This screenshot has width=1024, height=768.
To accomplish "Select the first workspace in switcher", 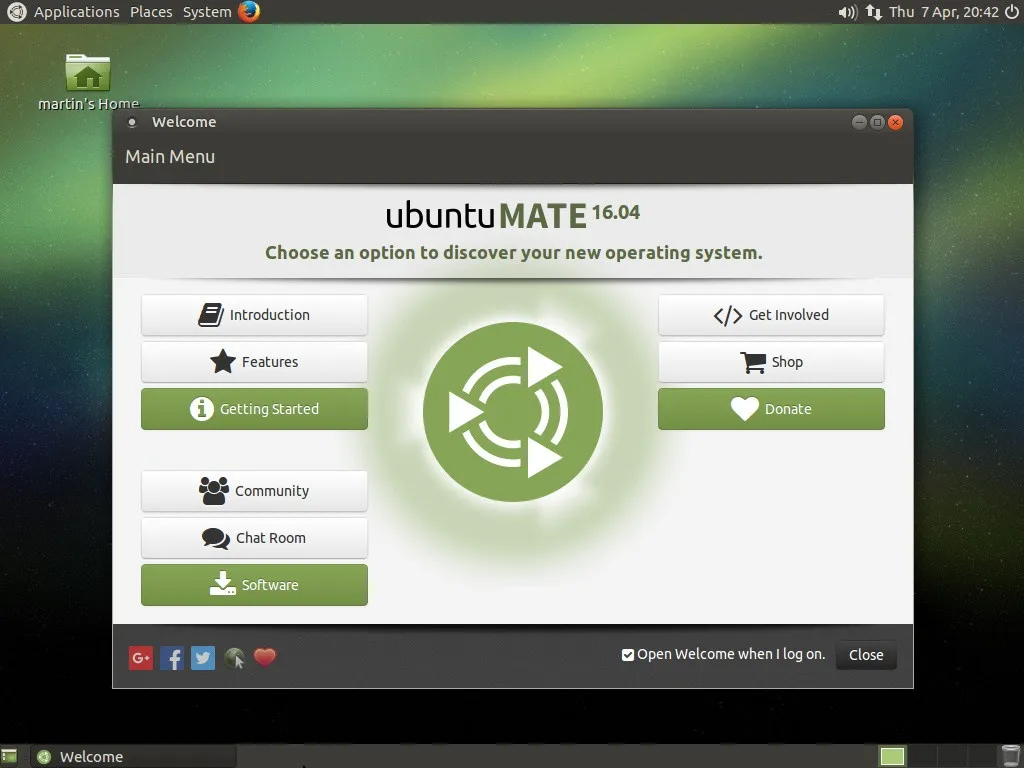I will [x=892, y=756].
